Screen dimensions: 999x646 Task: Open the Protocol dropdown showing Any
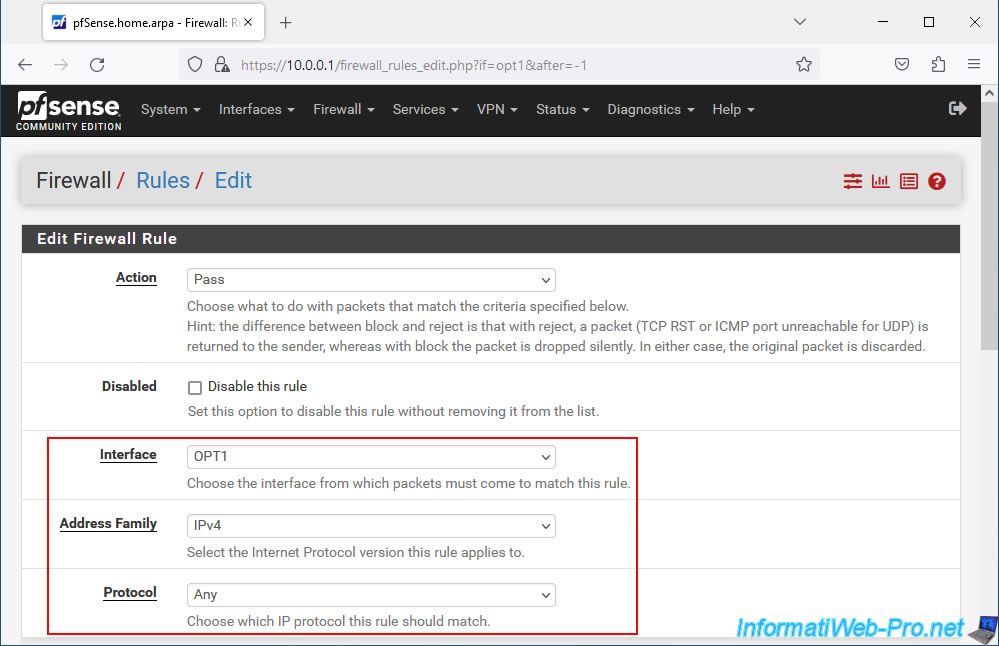point(371,594)
